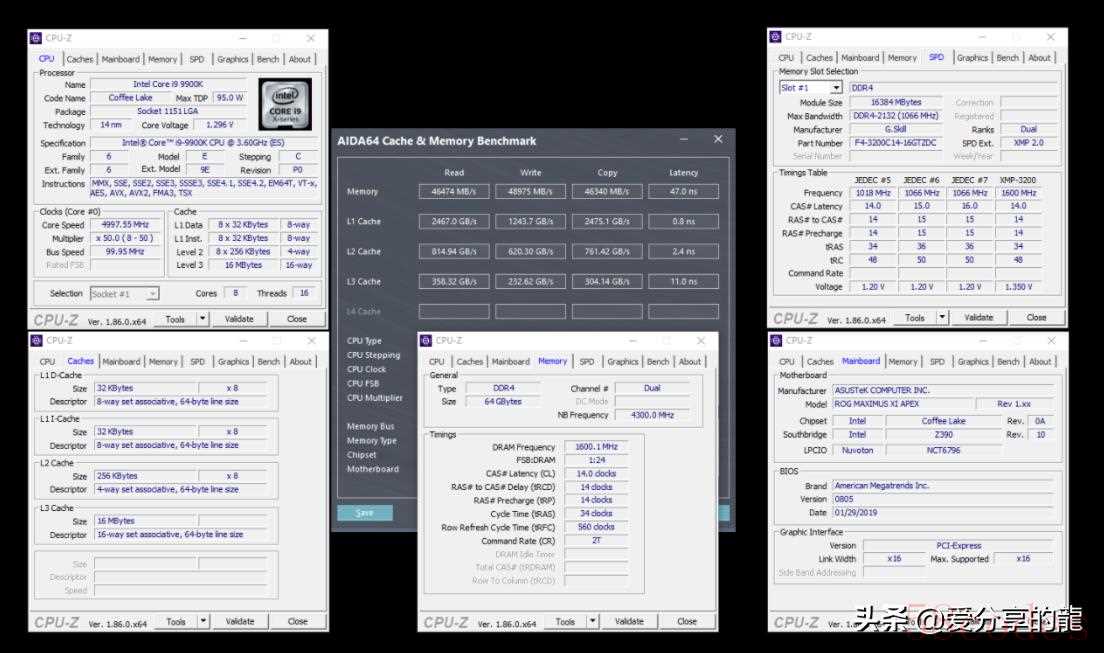This screenshot has height=653, width=1104.
Task: Select About tab in the Memory timings CPU-Z window
Action: coord(690,362)
